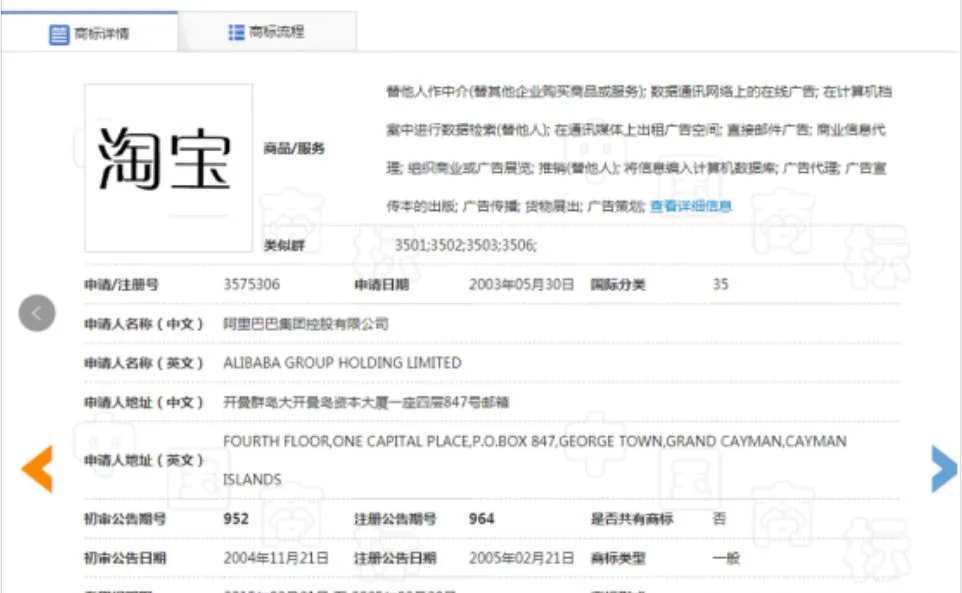Click the 申请/注册号 label
The image size is (962, 593).
point(121,285)
